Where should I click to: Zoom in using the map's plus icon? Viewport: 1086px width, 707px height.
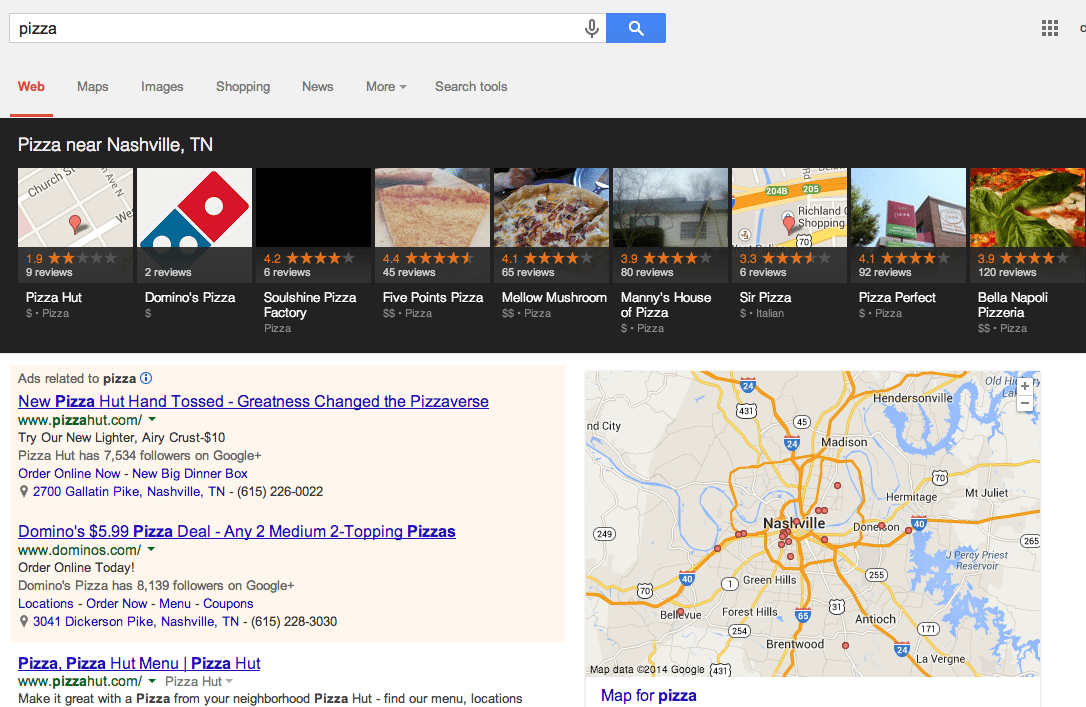click(x=1025, y=384)
